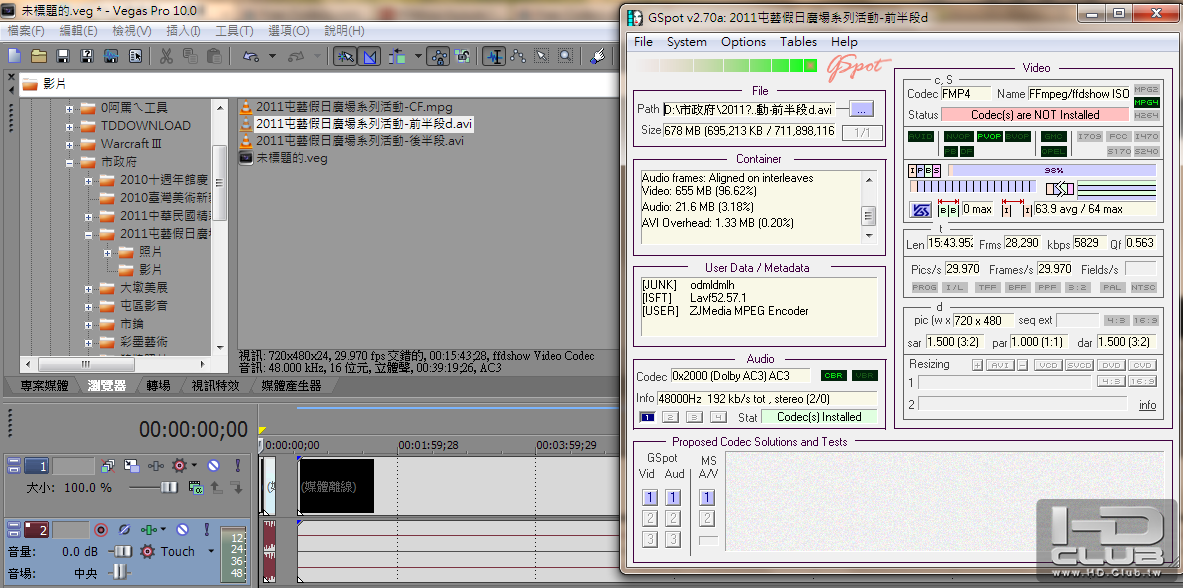Click the Save disk icon in Vegas toolbar

pyautogui.click(x=63, y=56)
